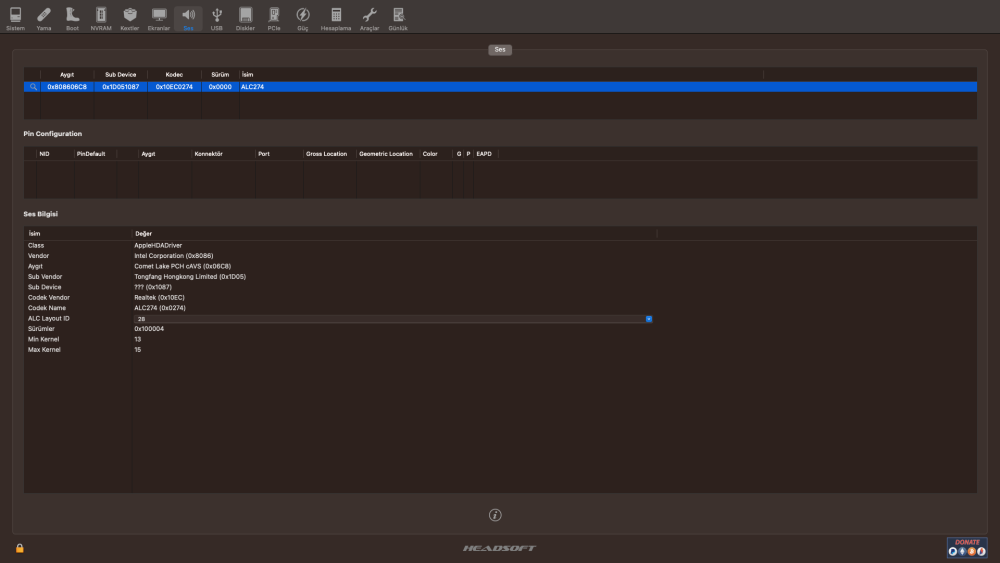The image size is (1000, 563).
Task: Select the Ses speaker toolbar icon
Action: click(188, 18)
